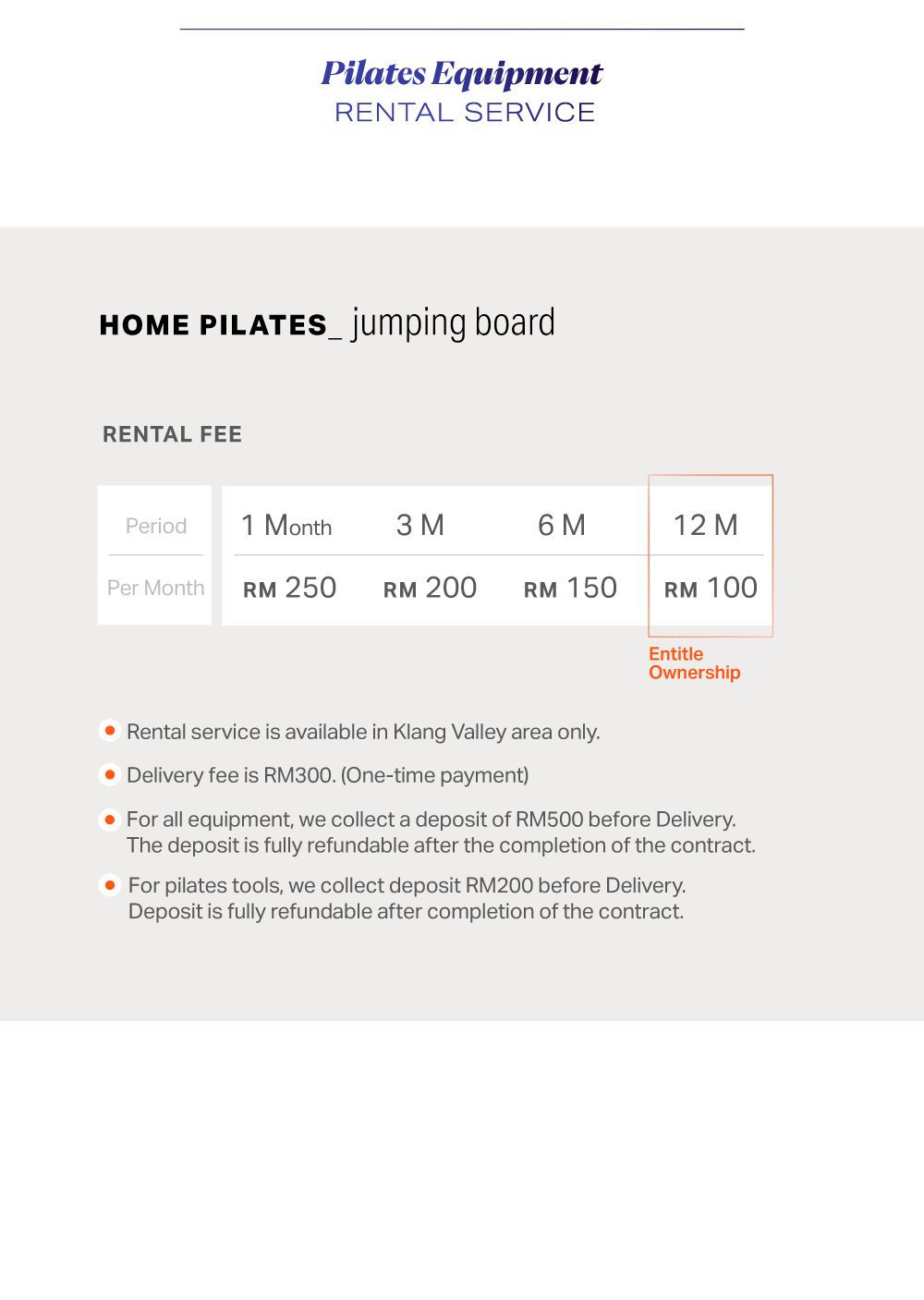Image resolution: width=924 pixels, height=1300 pixels.
Task: Click the Entitle Ownership orange label
Action: [694, 663]
